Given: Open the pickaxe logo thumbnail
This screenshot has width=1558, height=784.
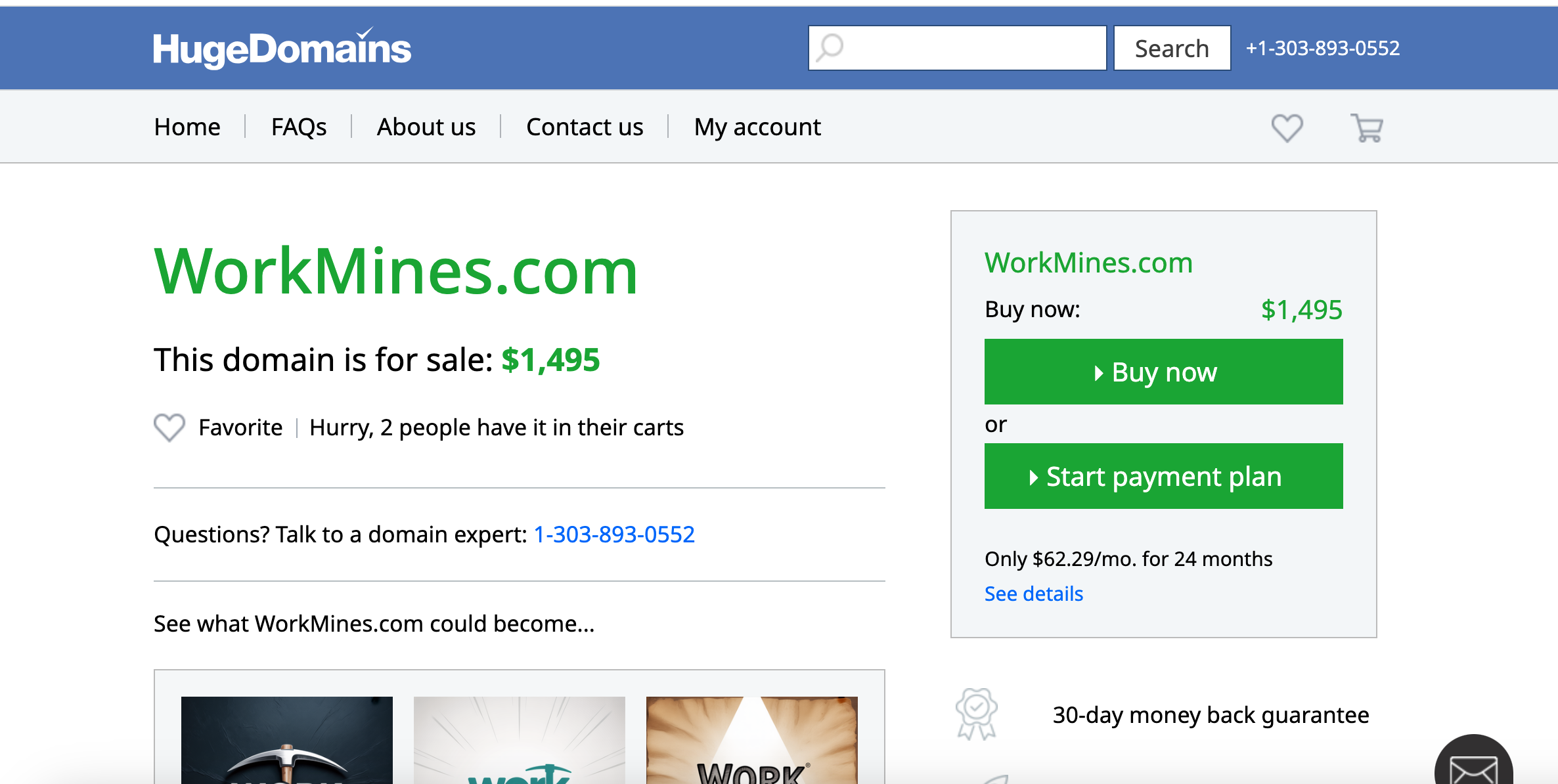Looking at the screenshot, I should [x=287, y=741].
